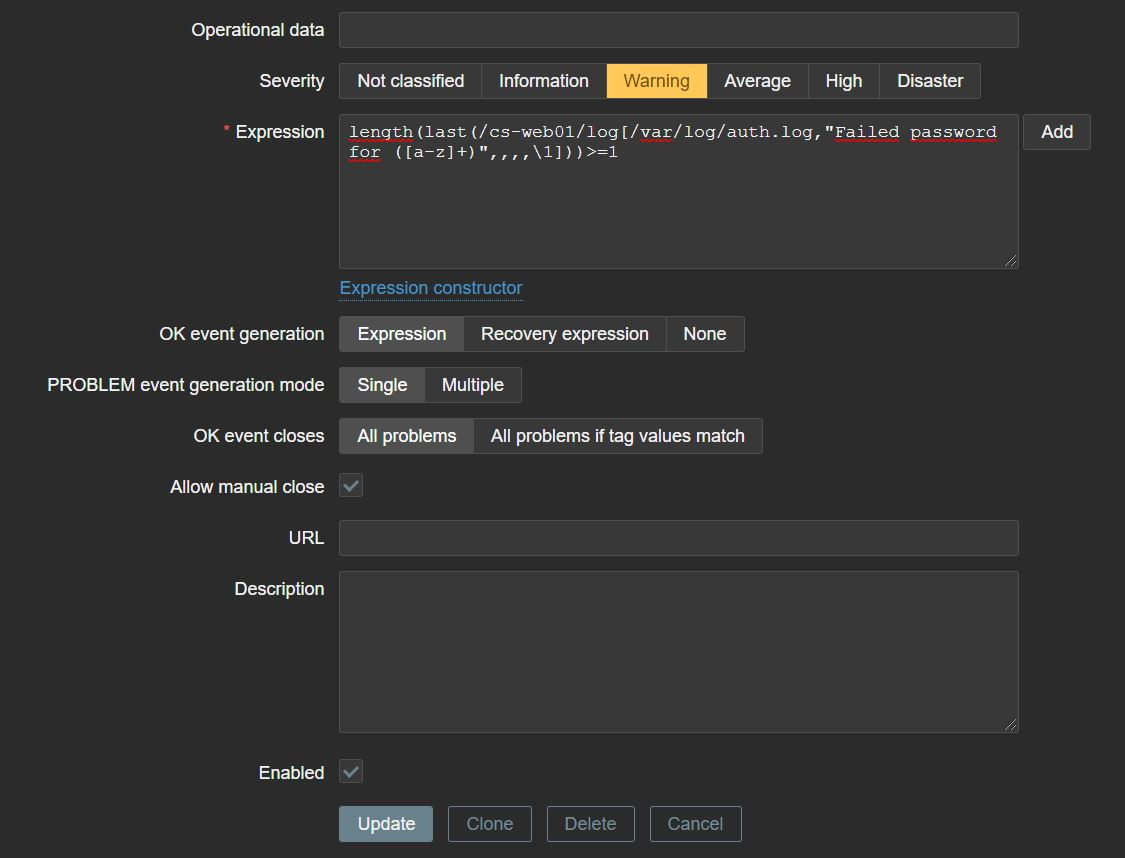1125x858 pixels.
Task: Toggle the Allow manual close checkbox
Action: pos(351,486)
